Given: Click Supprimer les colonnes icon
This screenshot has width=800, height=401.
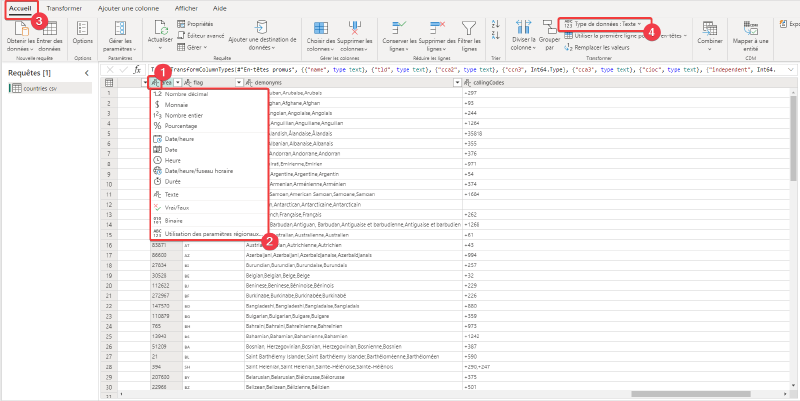Looking at the screenshot, I should pyautogui.click(x=355, y=29).
